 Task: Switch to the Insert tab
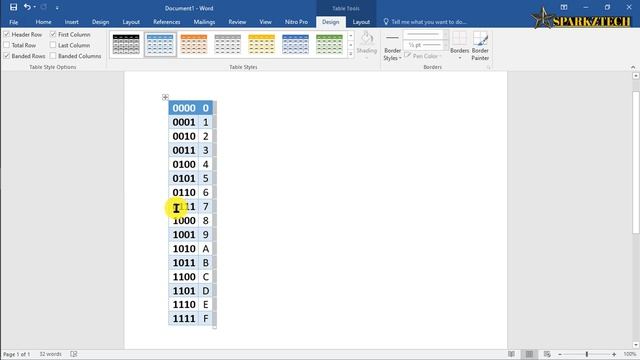[71, 22]
